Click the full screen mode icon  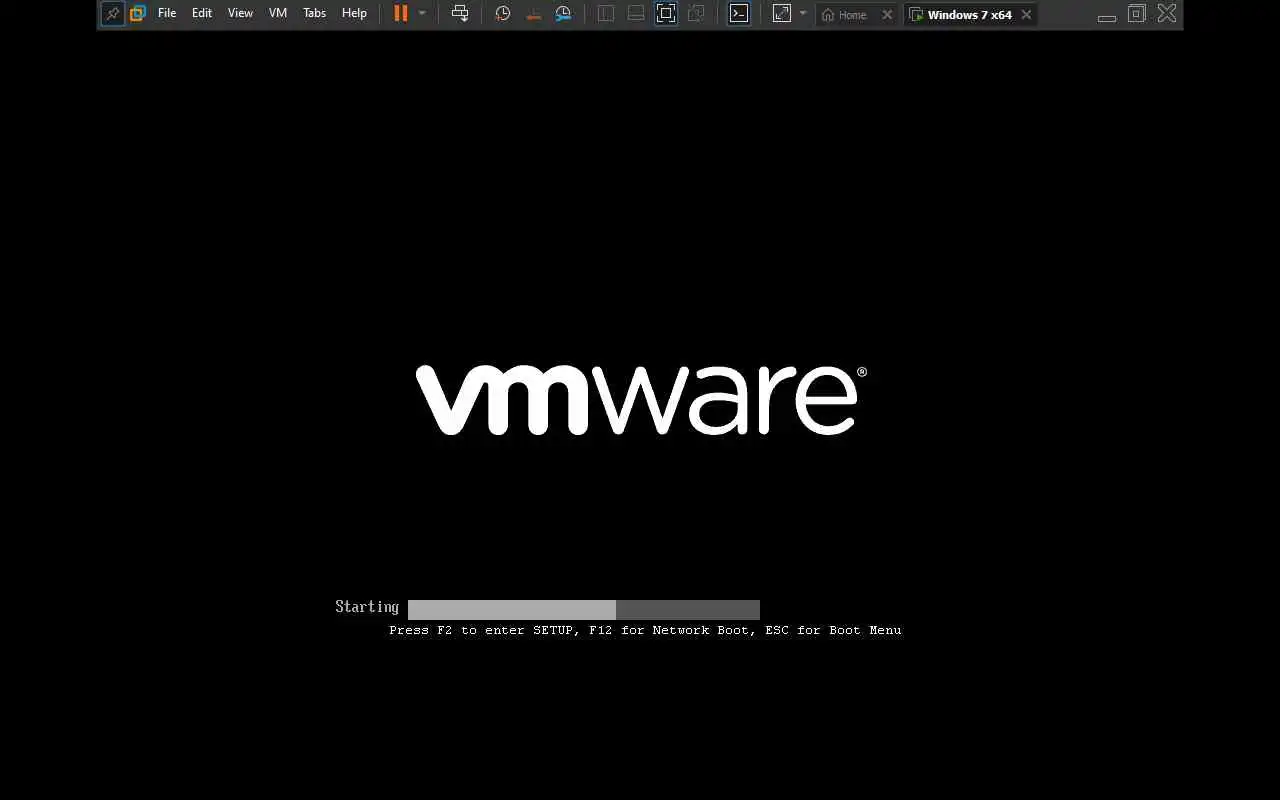[666, 14]
